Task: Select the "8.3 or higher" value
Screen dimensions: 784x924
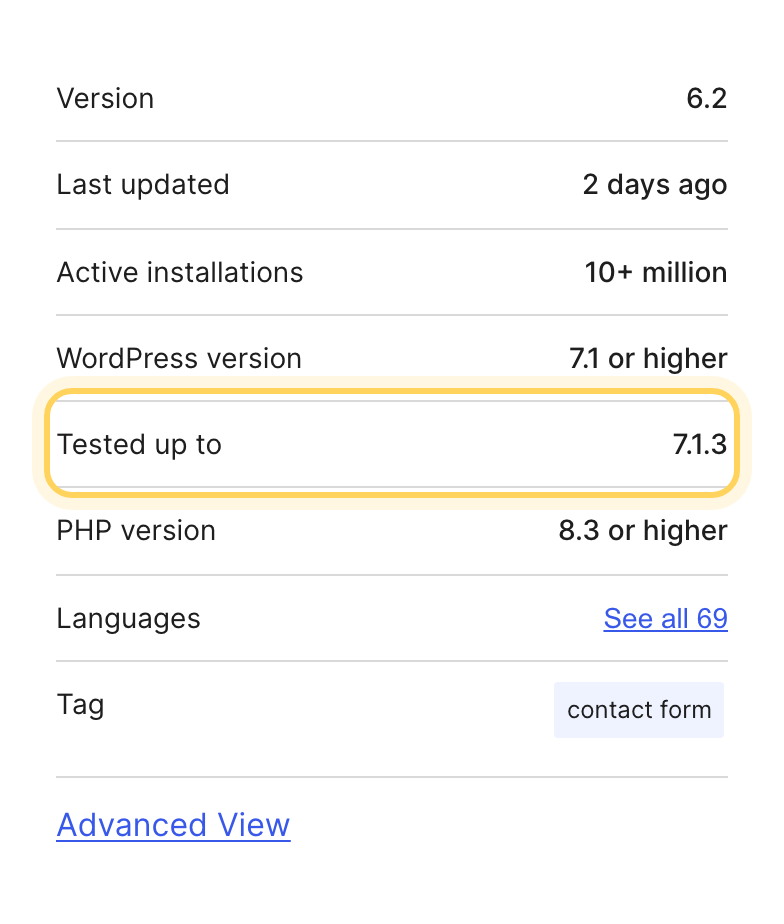Action: pos(643,530)
